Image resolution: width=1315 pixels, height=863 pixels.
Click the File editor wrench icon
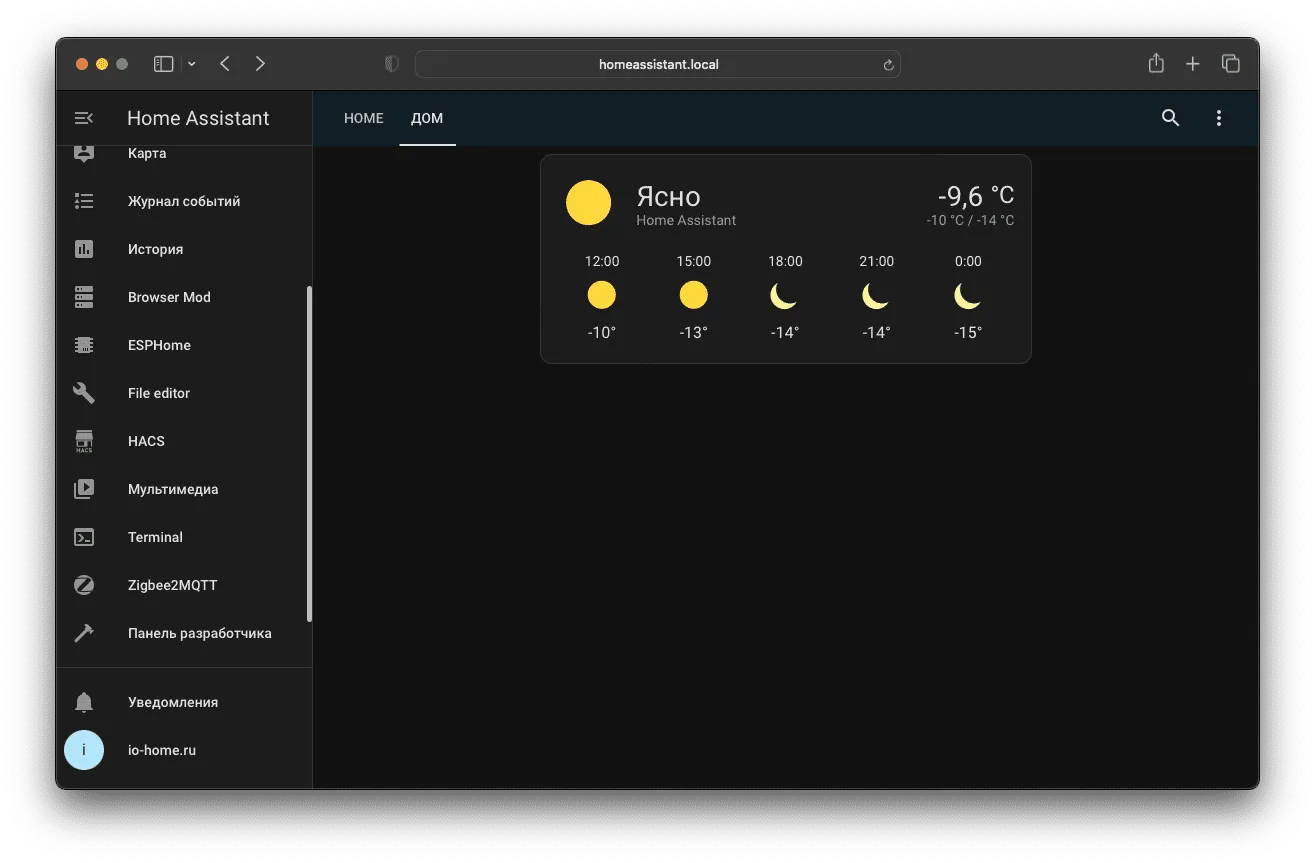pos(84,393)
